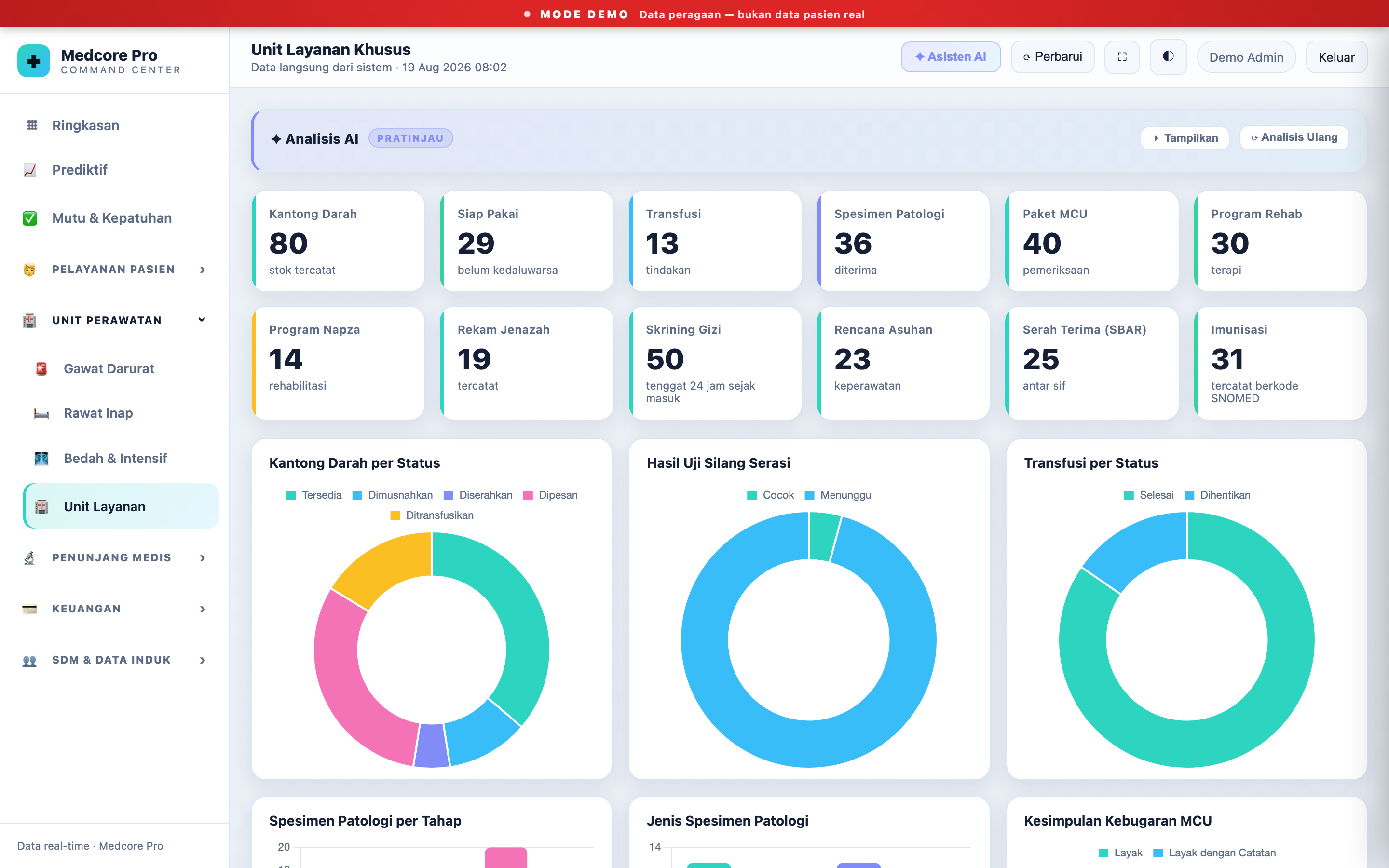The width and height of the screenshot is (1389, 868).
Task: Toggle Cocok legend entry
Action: [770, 495]
